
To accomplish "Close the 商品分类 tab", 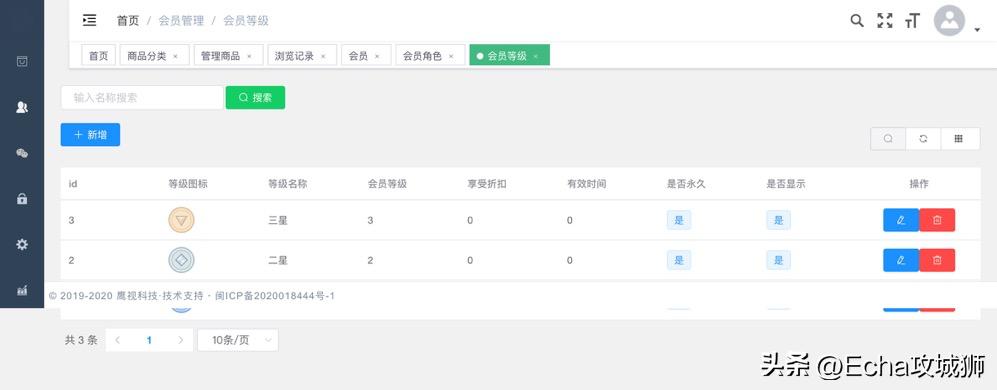I will pos(175,56).
